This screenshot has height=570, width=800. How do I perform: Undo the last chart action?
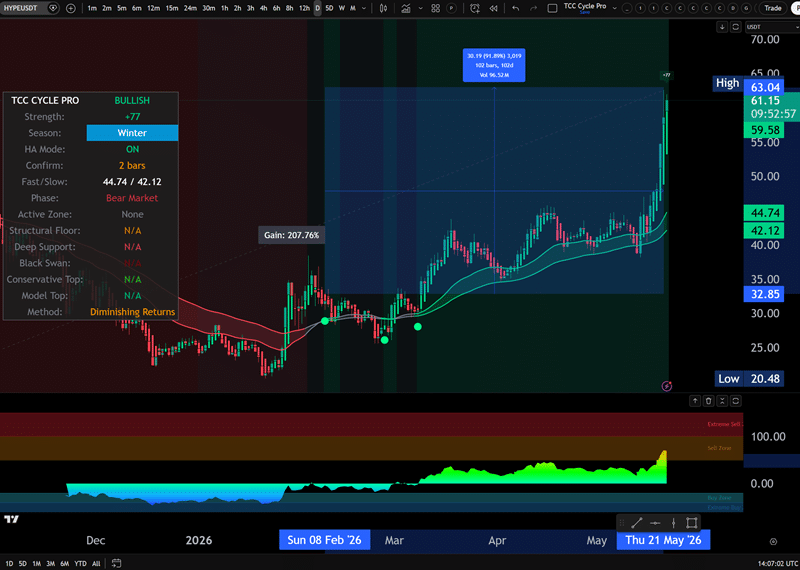516,8
